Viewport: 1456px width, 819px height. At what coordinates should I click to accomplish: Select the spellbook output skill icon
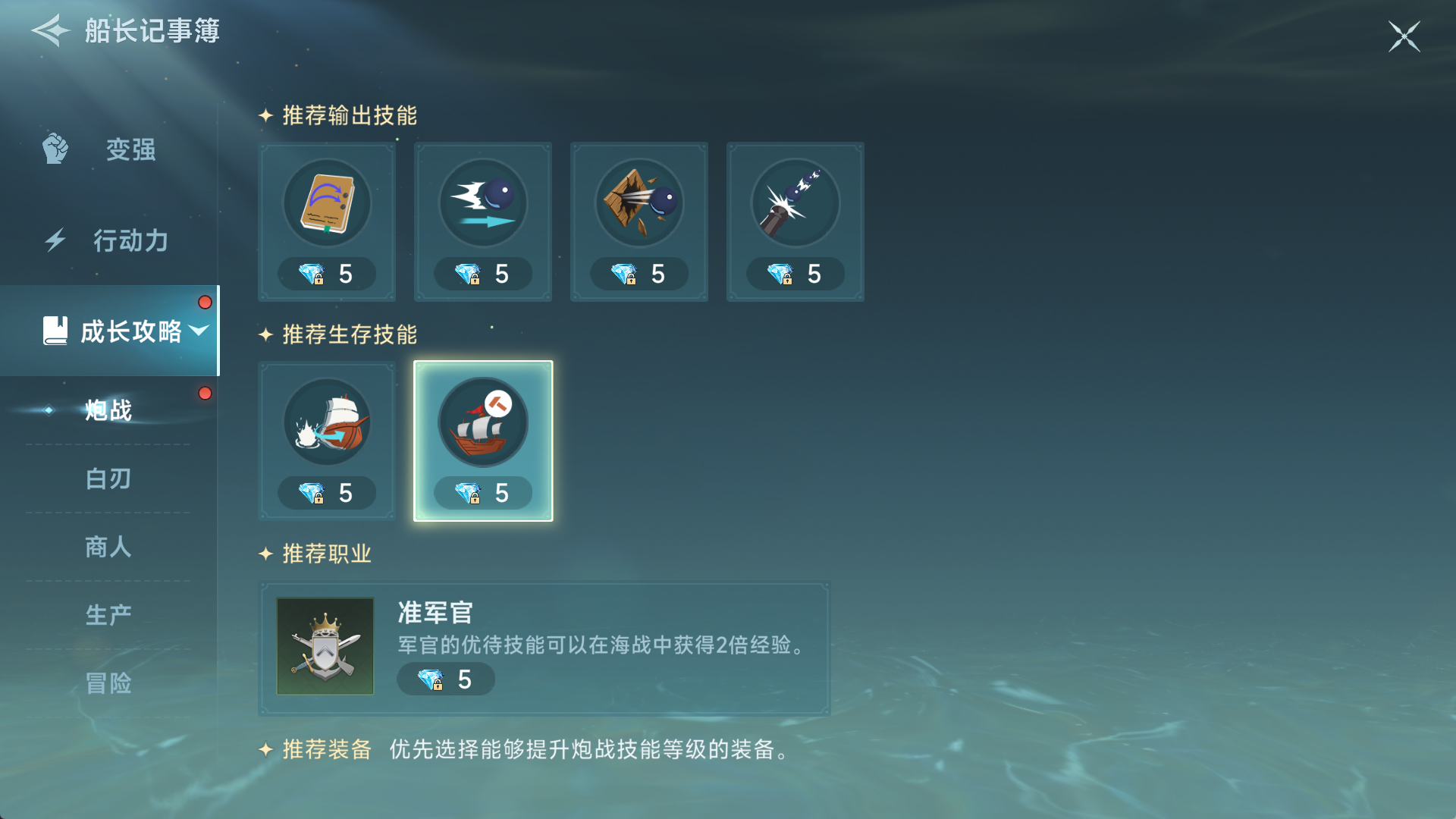[327, 202]
